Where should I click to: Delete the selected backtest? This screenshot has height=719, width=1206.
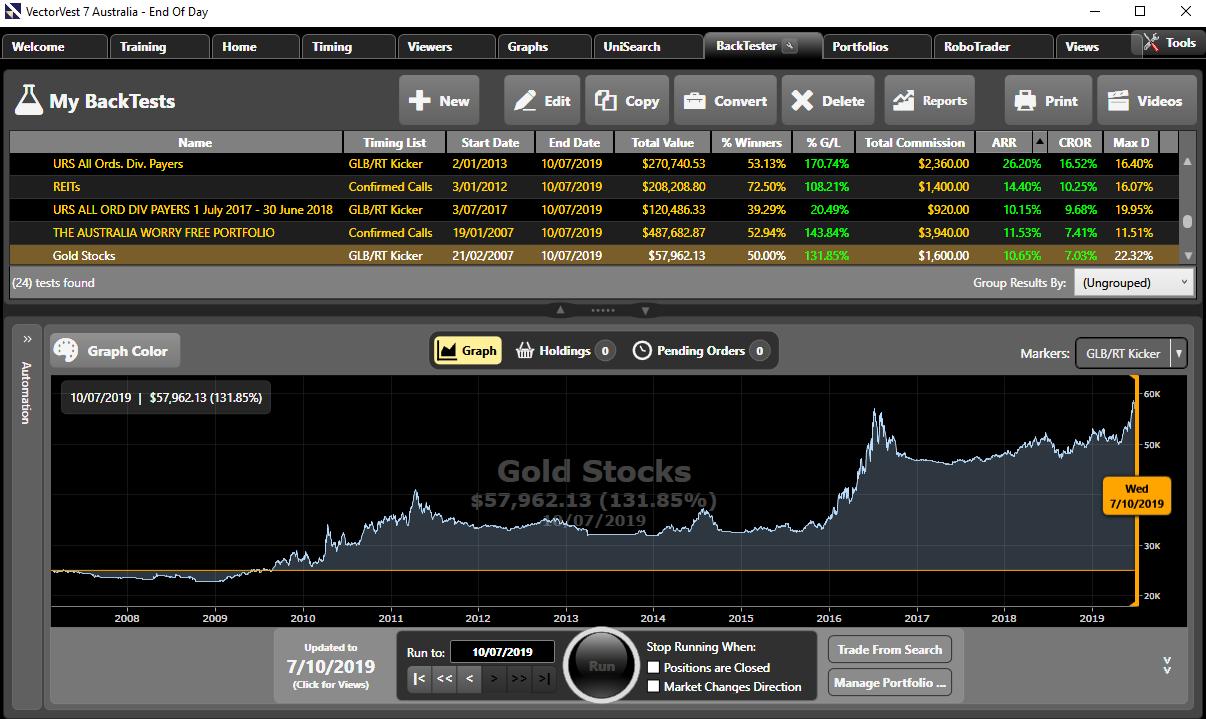[x=828, y=101]
